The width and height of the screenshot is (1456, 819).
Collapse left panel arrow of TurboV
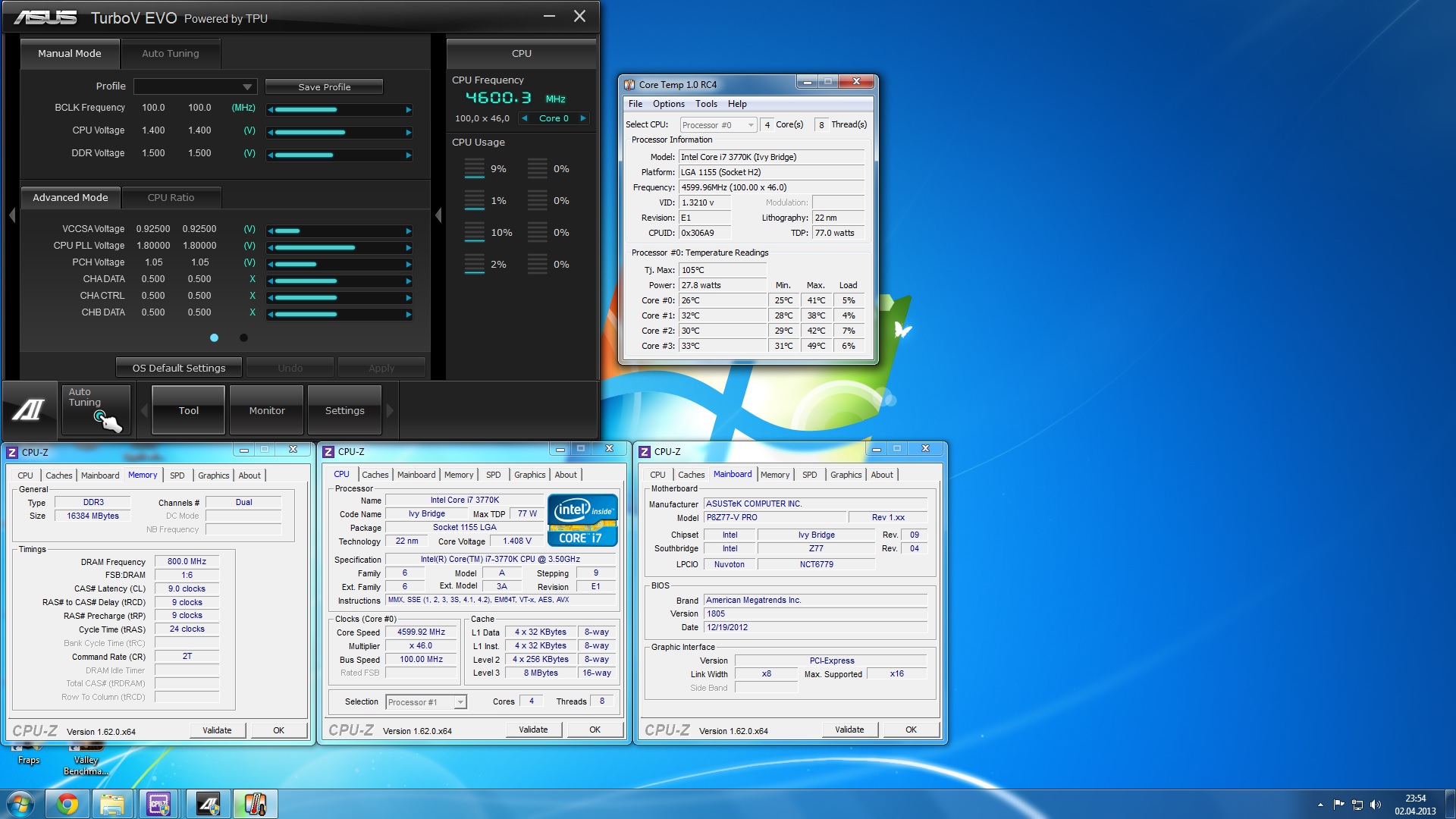[12, 215]
